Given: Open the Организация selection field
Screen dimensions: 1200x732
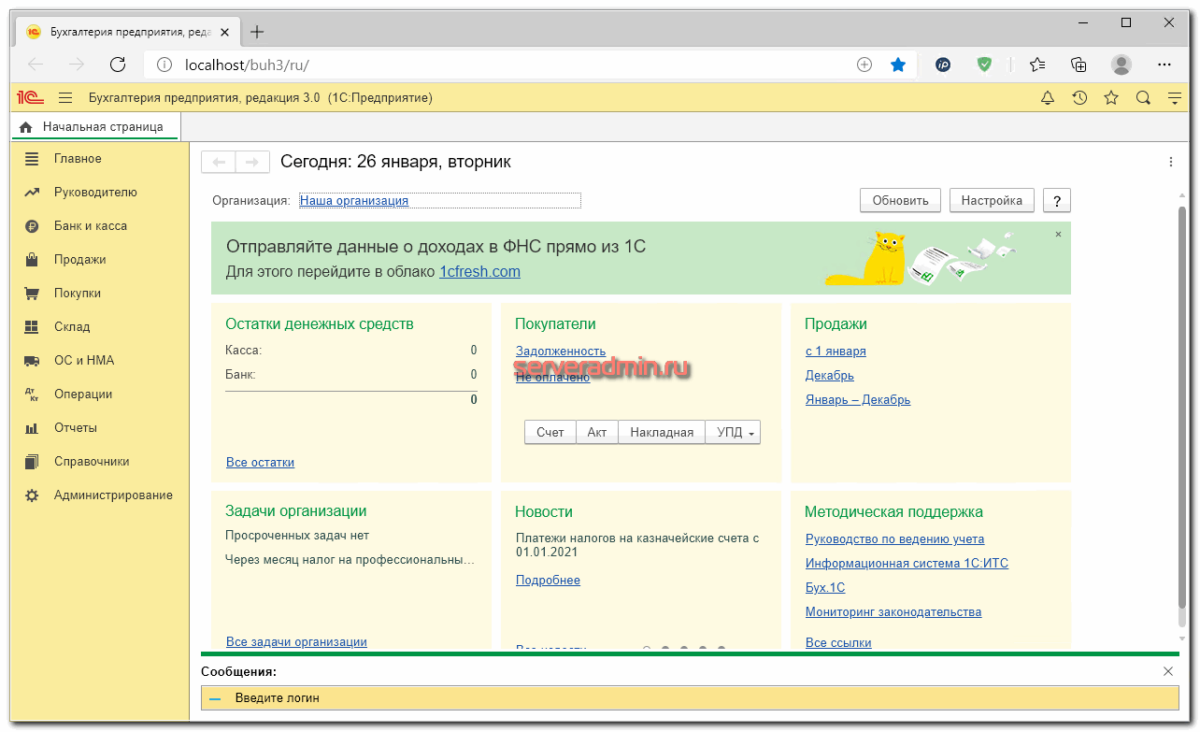Looking at the screenshot, I should pyautogui.click(x=355, y=200).
